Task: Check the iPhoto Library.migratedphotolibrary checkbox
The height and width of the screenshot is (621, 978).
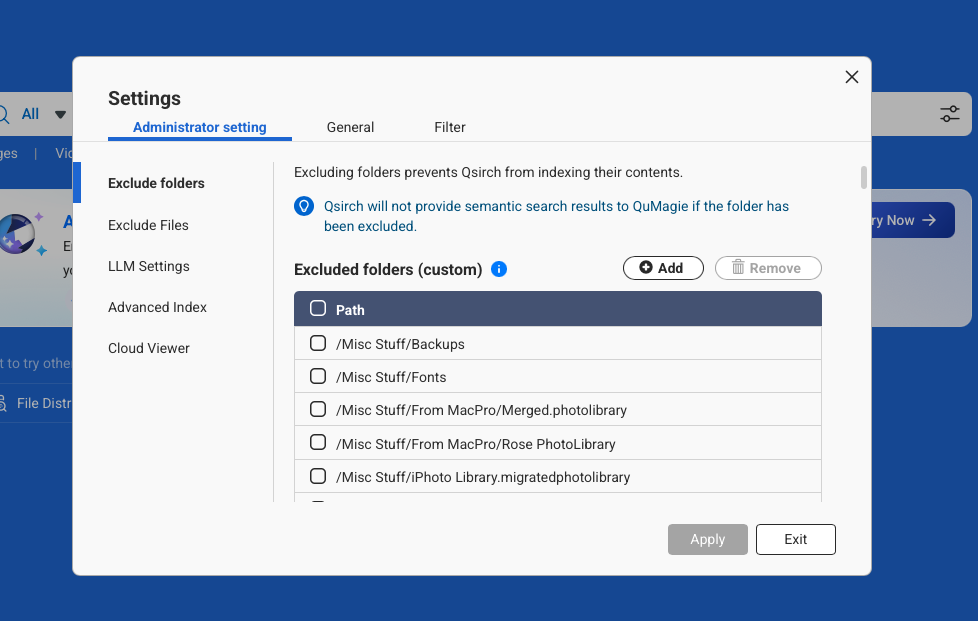Action: 318,476
